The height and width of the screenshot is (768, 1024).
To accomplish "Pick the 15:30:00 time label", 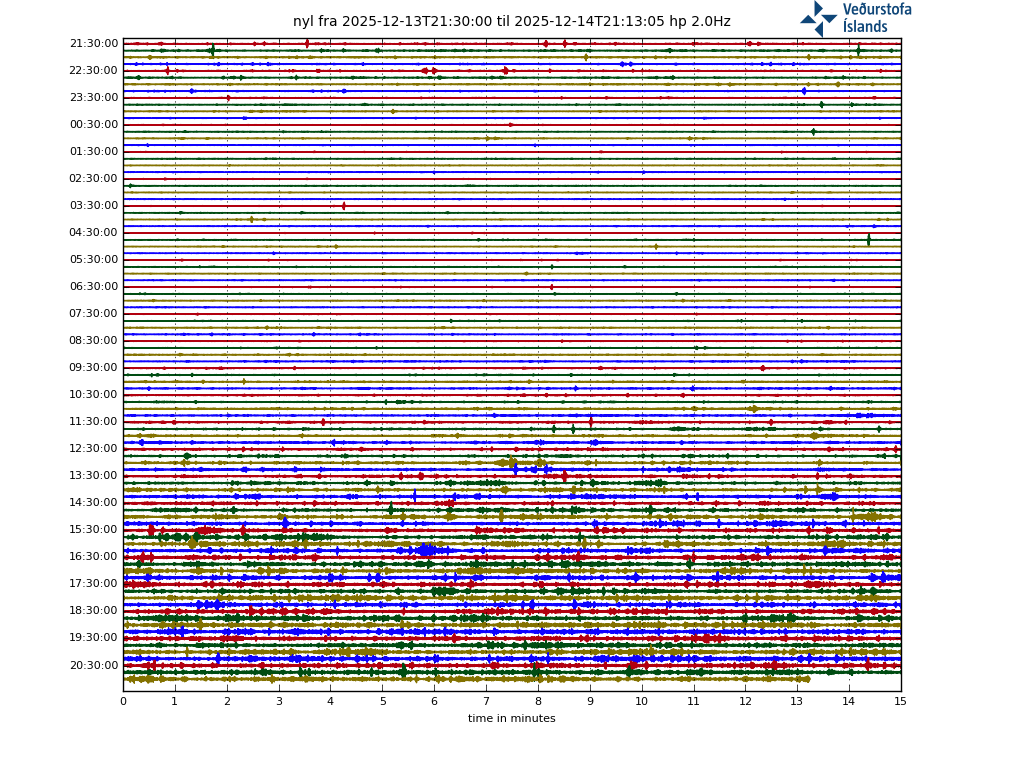I will pos(94,530).
